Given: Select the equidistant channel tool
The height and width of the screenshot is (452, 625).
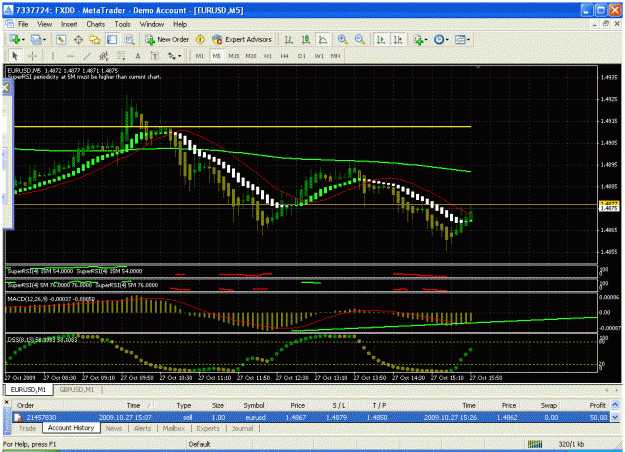Looking at the screenshot, I should pyautogui.click(x=104, y=56).
